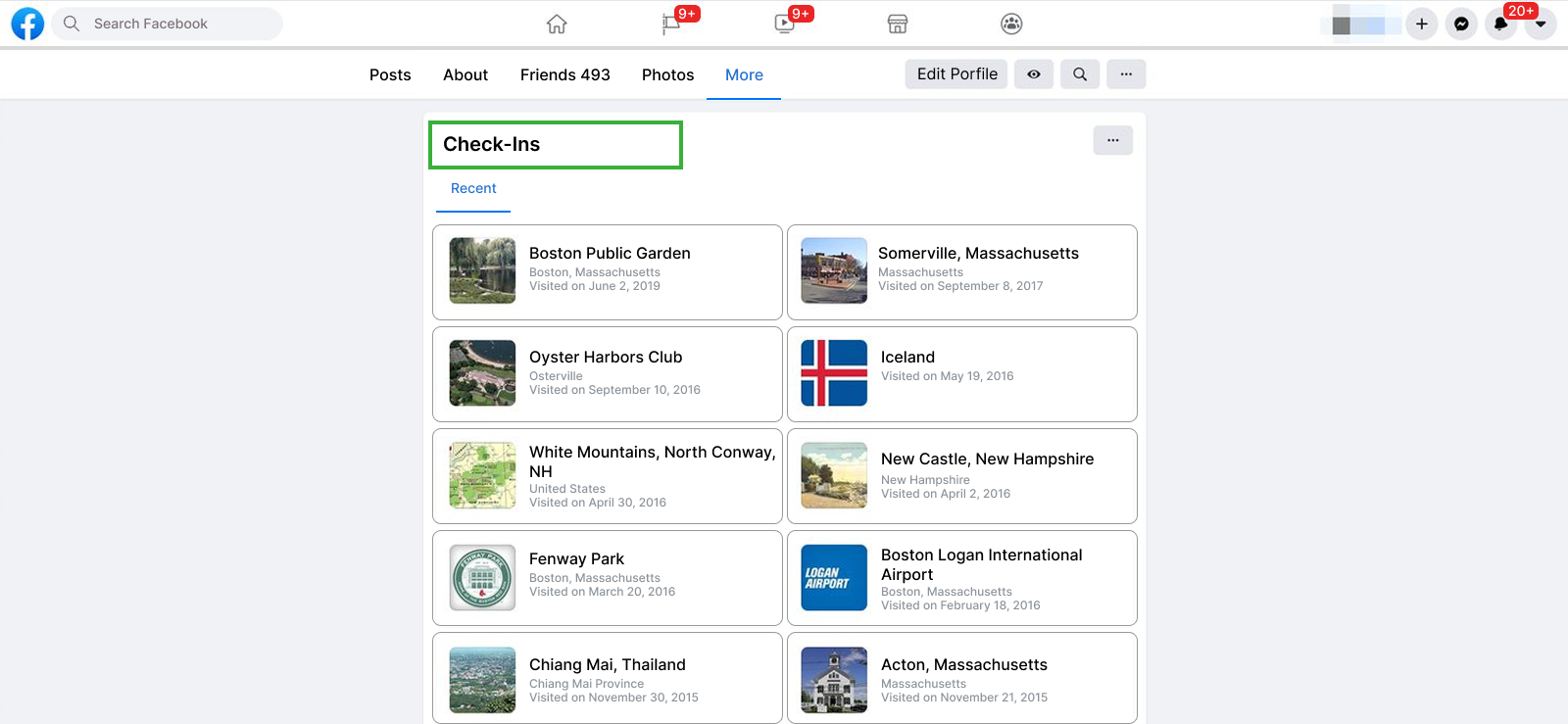This screenshot has height=724, width=1568.
Task: Click "Visited on November 21, 2015" text
Action: click(x=964, y=698)
